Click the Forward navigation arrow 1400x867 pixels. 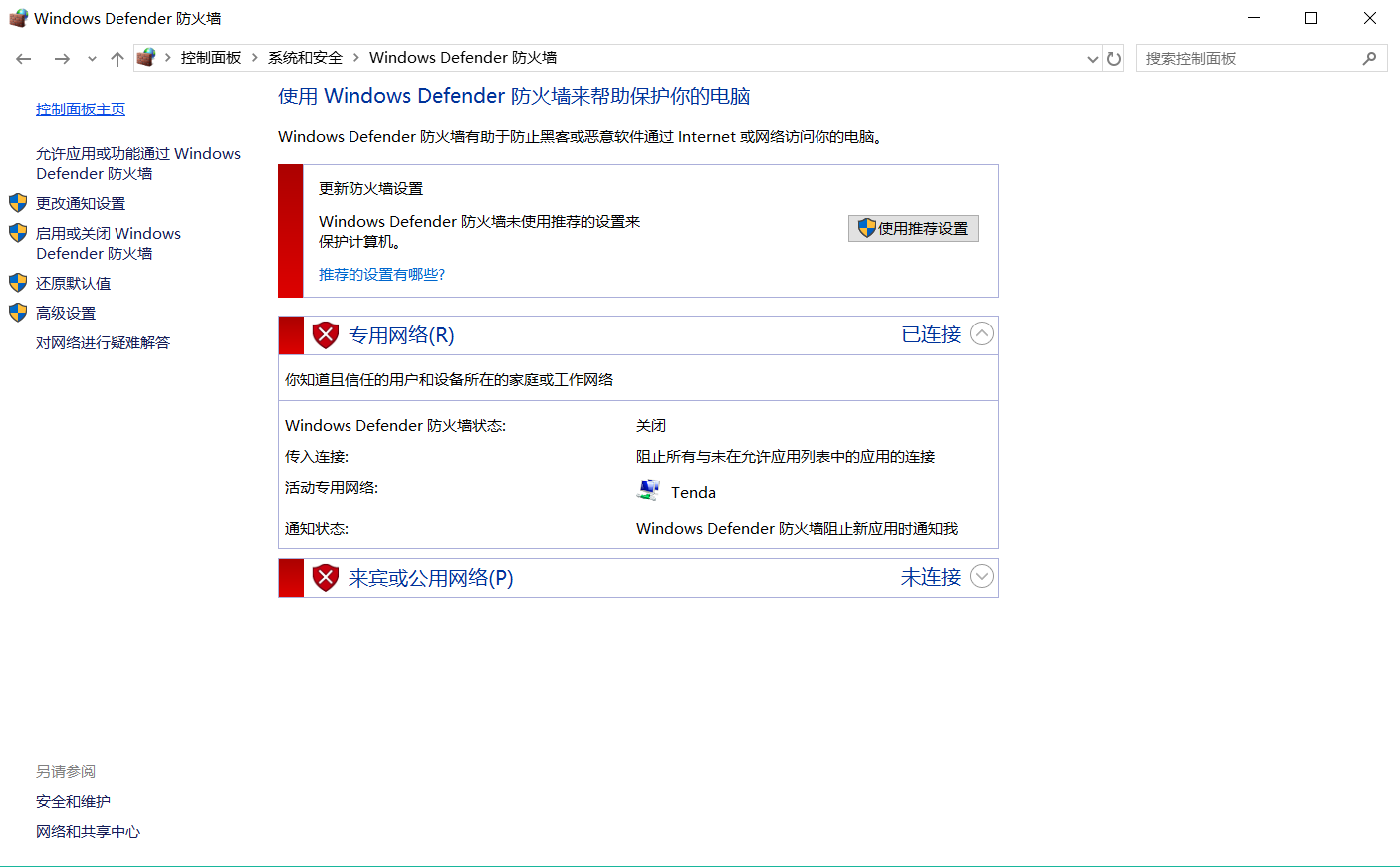click(62, 59)
